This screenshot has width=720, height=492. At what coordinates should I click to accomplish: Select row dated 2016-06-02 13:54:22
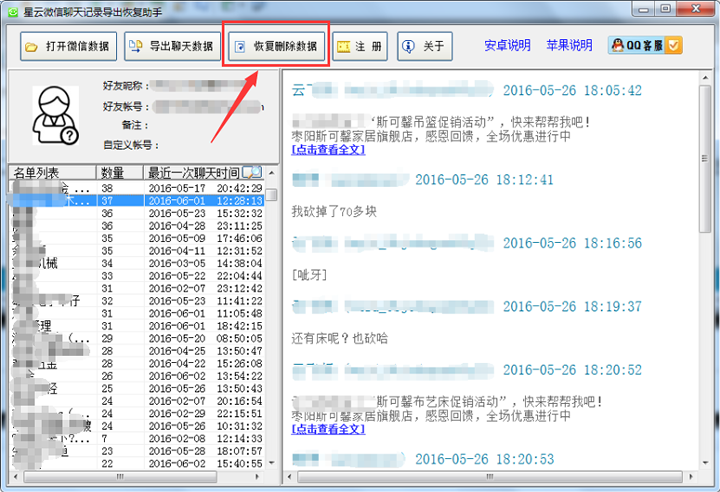[x=137, y=376]
